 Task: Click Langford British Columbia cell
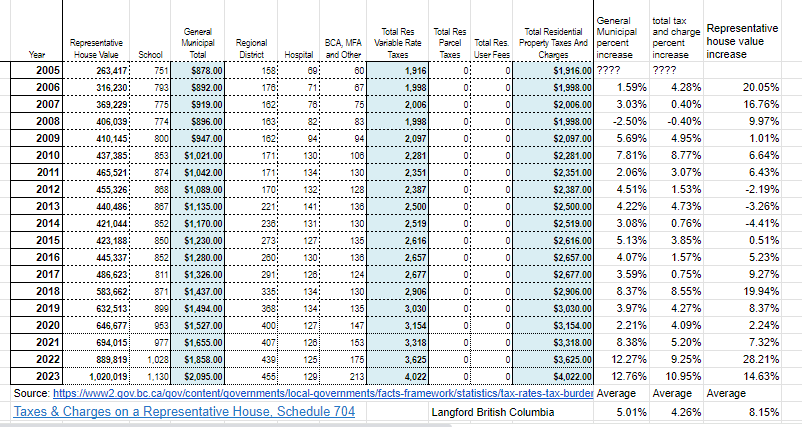pyautogui.click(x=493, y=412)
